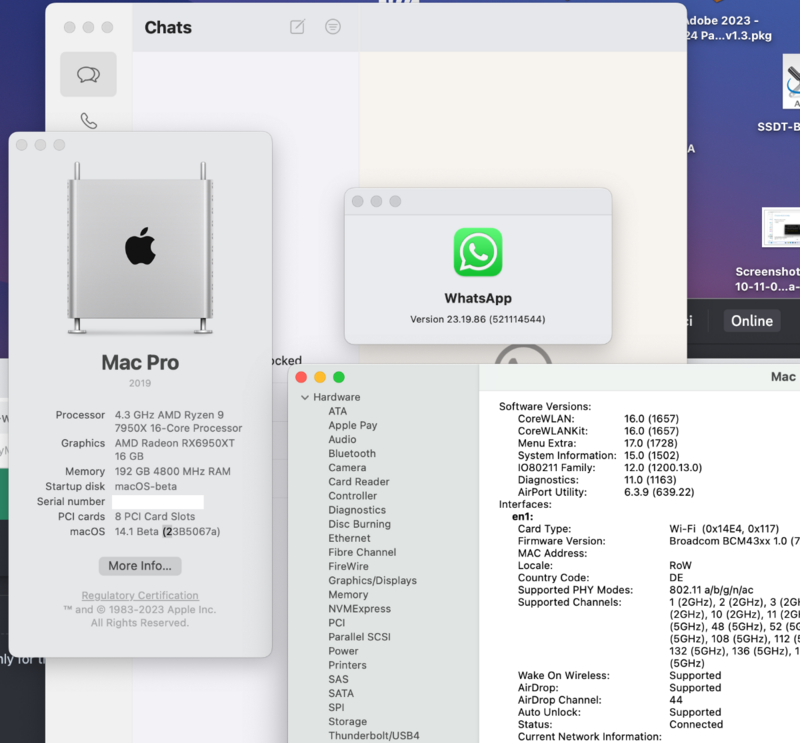
Task: Select Bluetooth in Hardware list
Action: click(352, 454)
